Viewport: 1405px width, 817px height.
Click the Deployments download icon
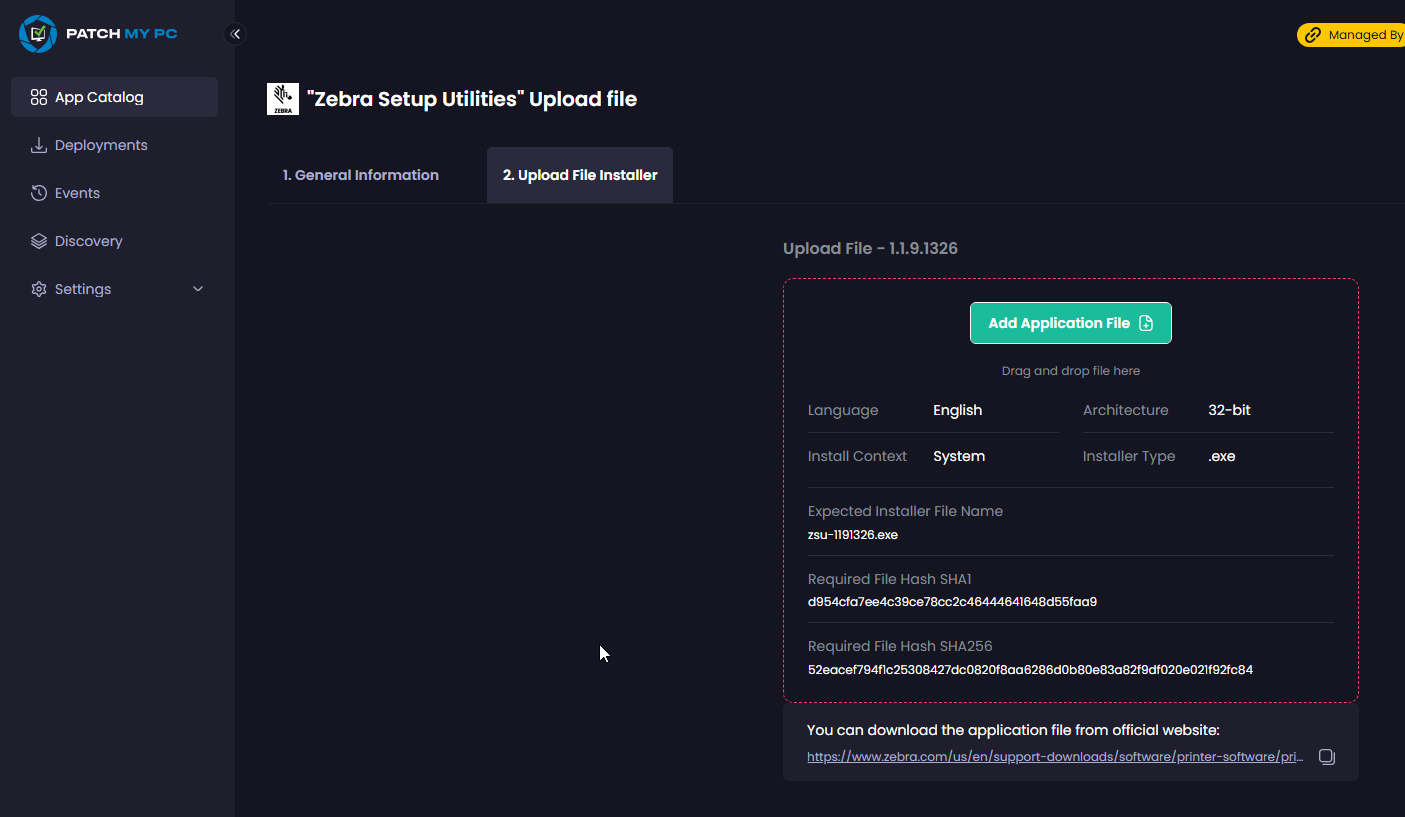(39, 145)
